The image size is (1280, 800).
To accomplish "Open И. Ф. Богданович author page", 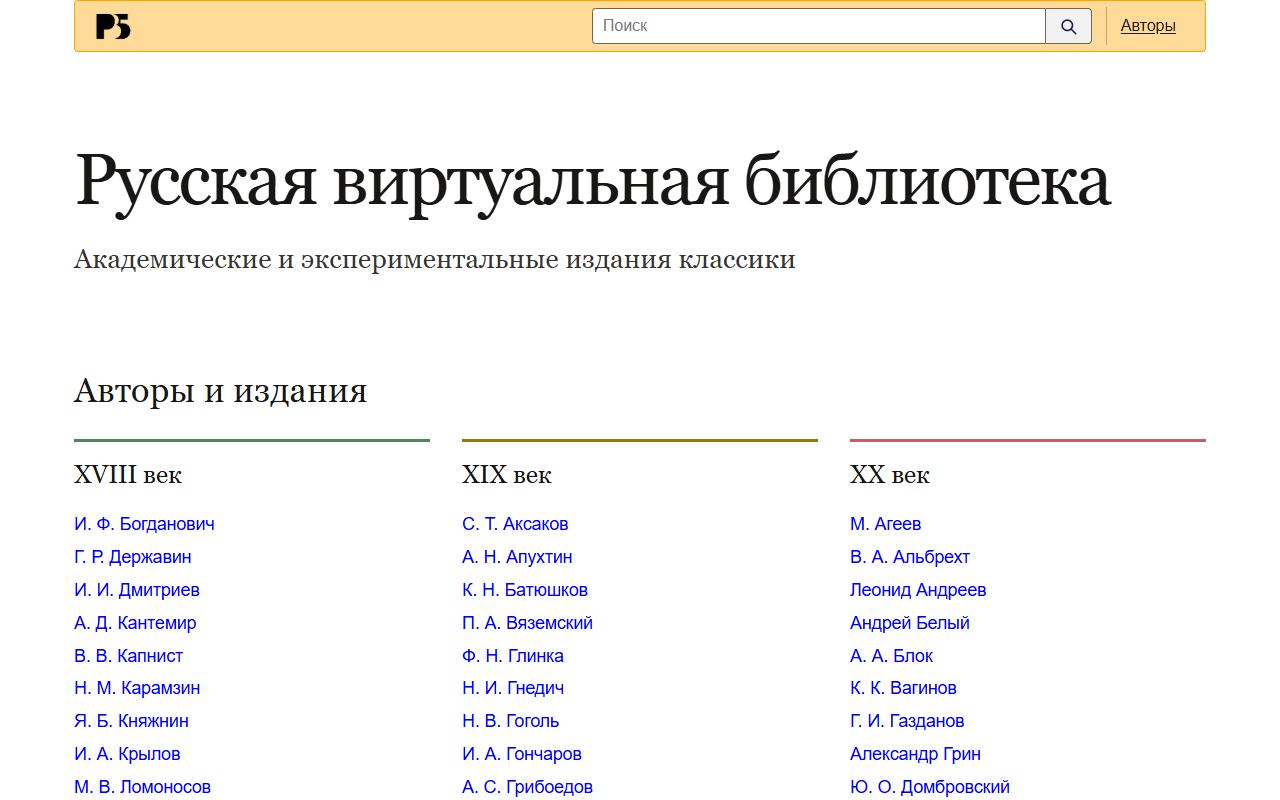I will point(144,524).
